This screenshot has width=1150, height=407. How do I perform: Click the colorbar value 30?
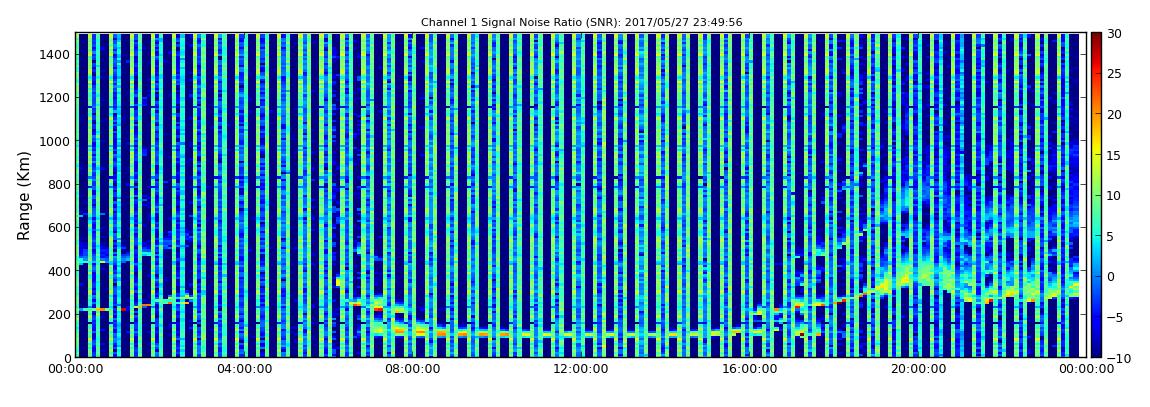point(1115,33)
